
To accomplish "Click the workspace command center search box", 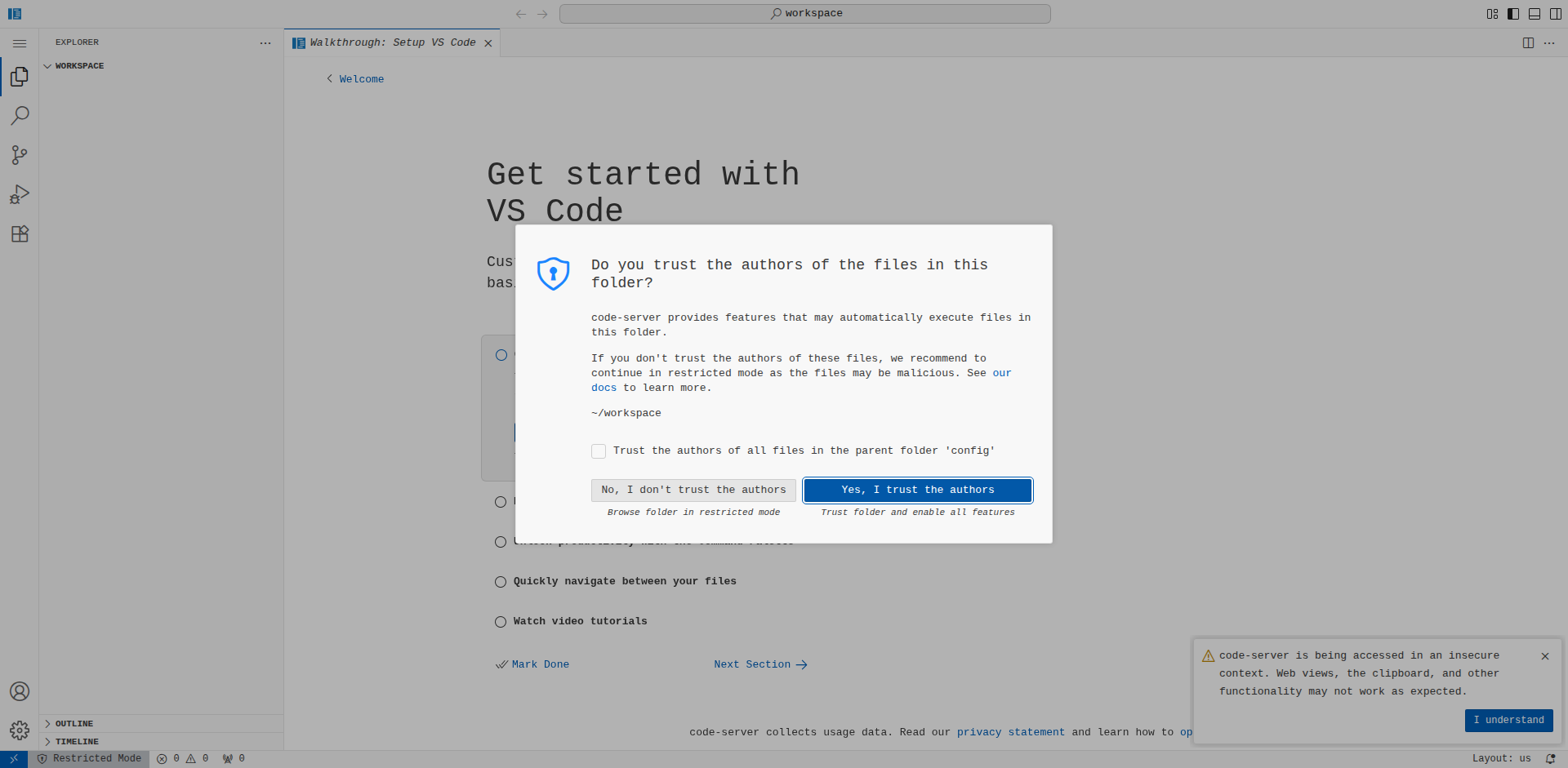I will pos(804,14).
